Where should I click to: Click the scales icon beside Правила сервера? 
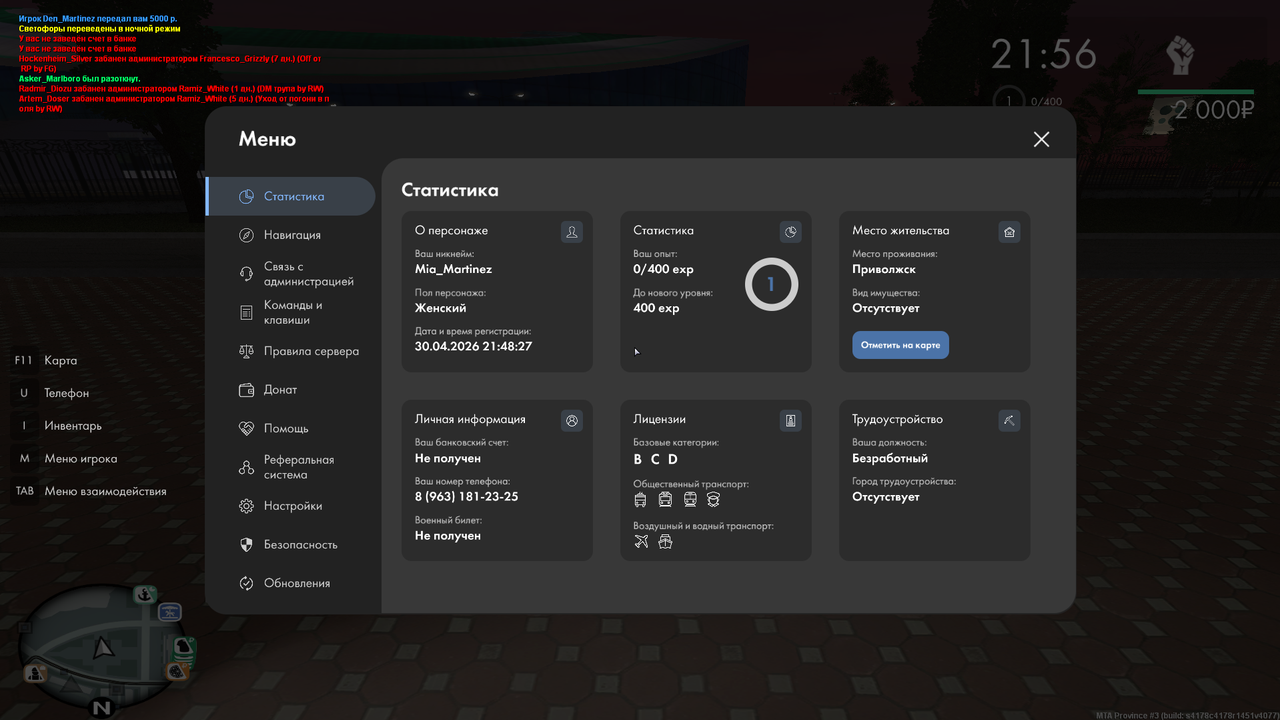(x=246, y=351)
